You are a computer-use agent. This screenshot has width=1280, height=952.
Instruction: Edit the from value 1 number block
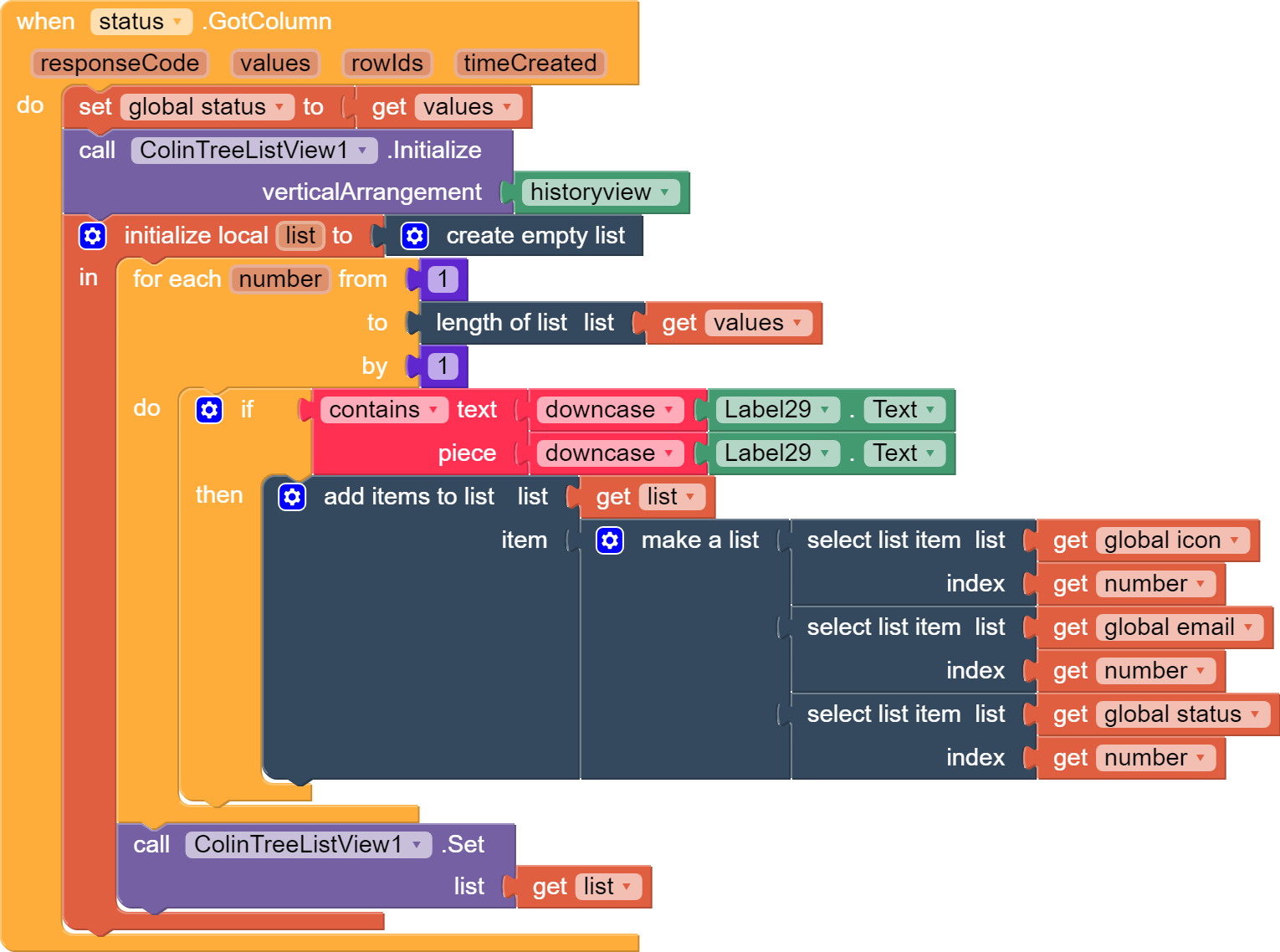point(443,279)
